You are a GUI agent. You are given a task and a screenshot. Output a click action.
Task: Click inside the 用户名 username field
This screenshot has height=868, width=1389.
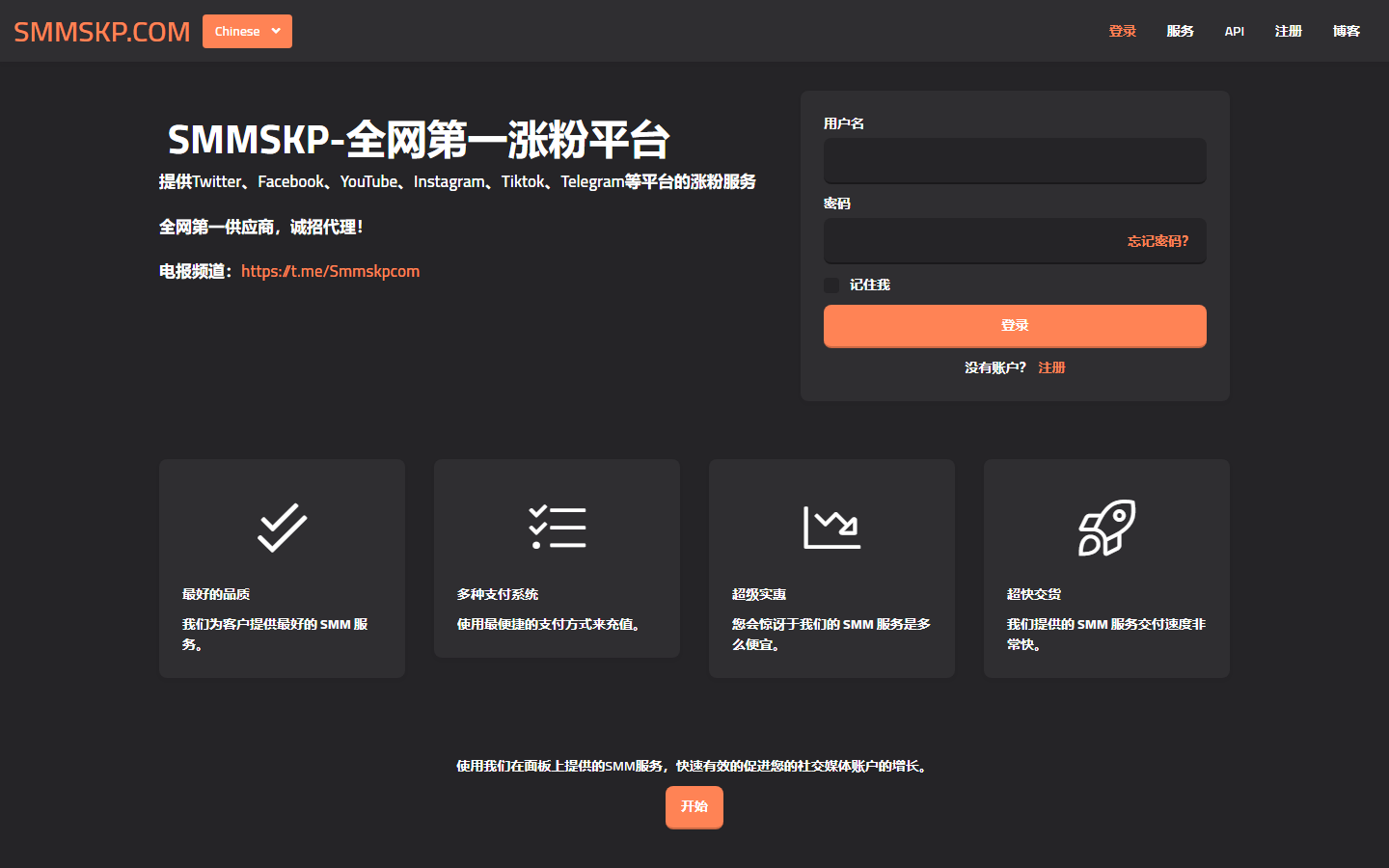[1015, 160]
